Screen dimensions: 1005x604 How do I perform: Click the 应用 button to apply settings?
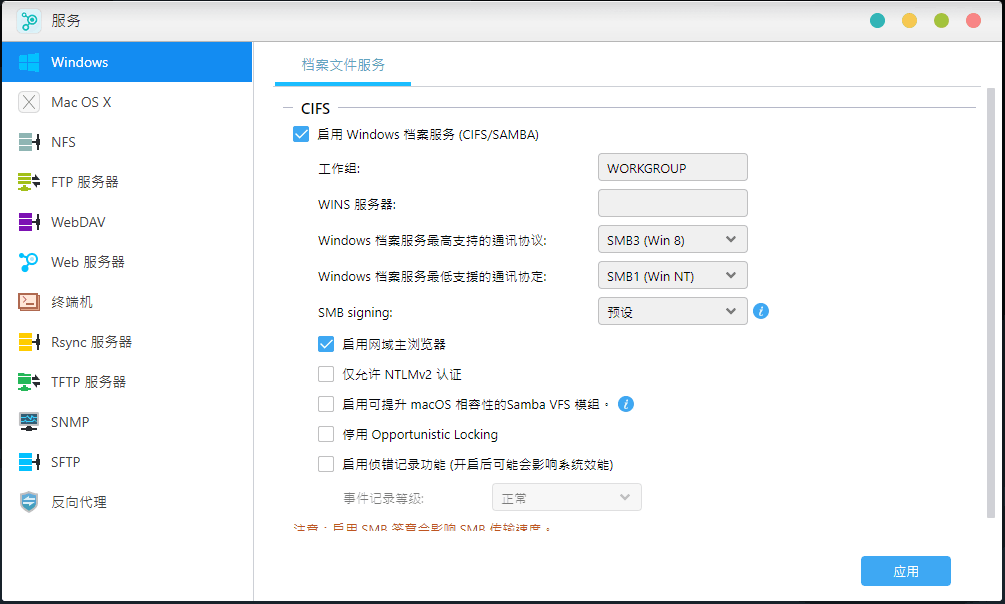905,570
